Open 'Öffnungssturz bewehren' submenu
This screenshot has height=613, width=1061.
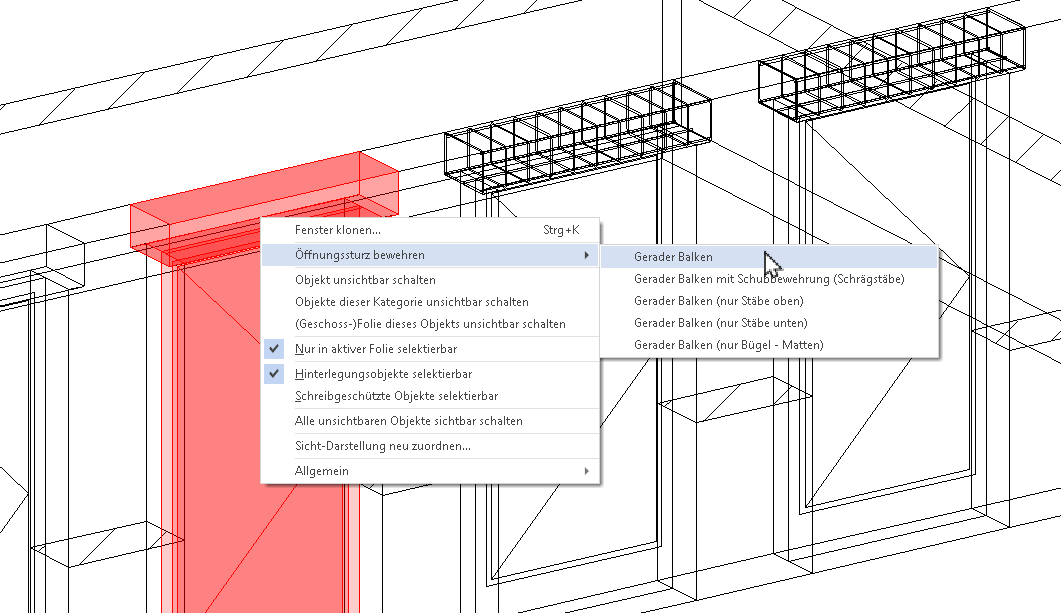click(x=430, y=255)
